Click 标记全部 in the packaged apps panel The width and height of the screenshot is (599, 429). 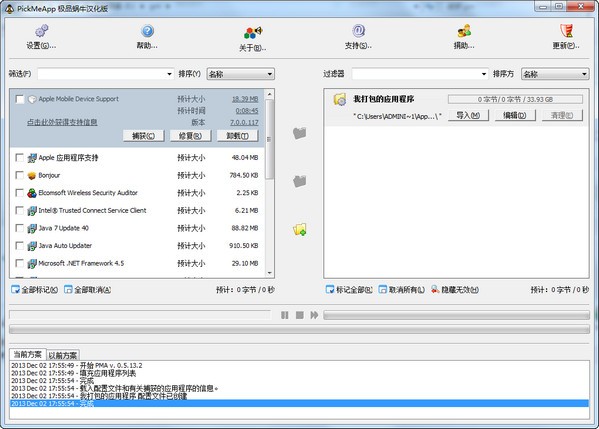tap(349, 290)
